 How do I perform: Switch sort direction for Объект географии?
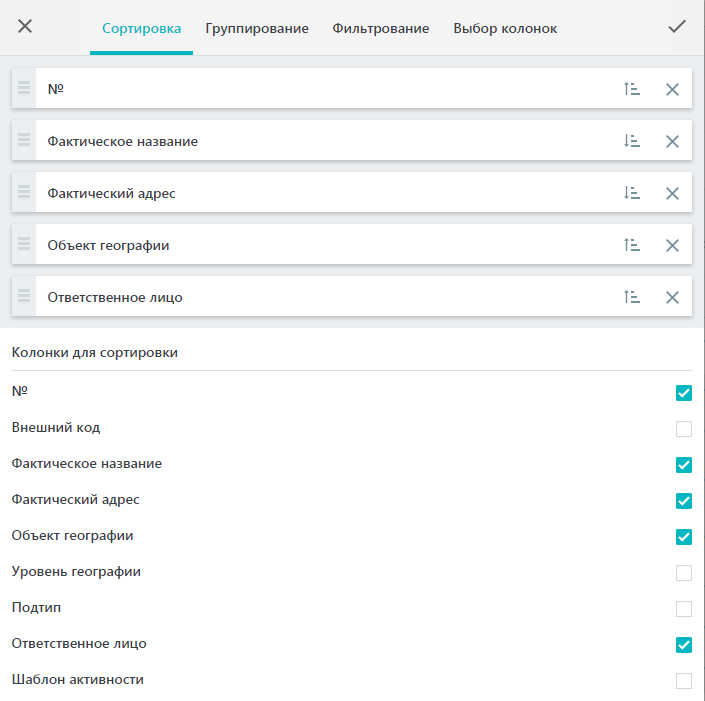[x=631, y=245]
